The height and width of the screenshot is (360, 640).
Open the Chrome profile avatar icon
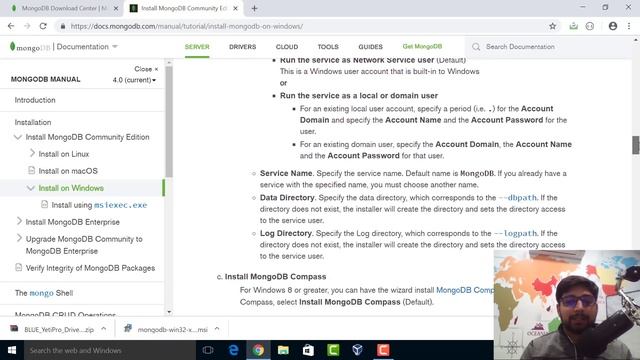point(613,26)
